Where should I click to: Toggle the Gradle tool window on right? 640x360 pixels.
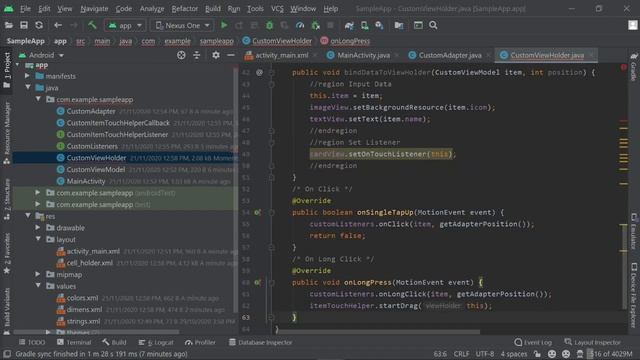634,67
